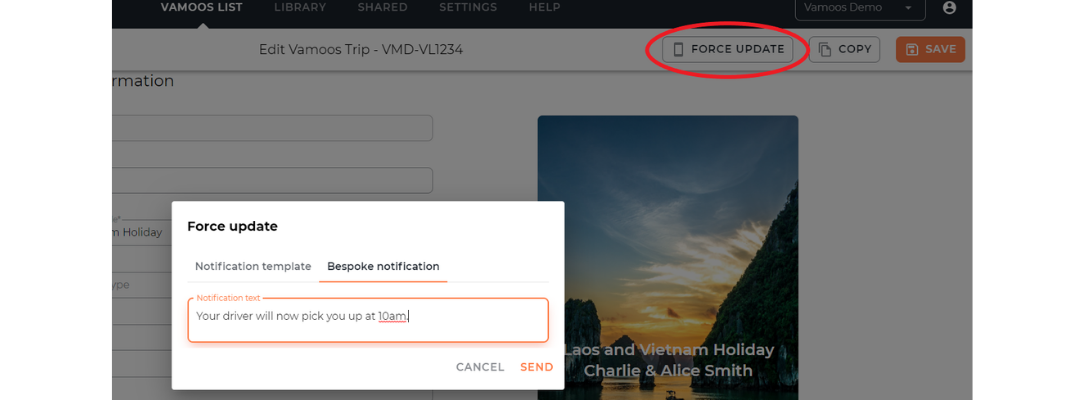Viewport: 1090px width, 400px height.
Task: Click the Laos and Vietnam Holiday preview image
Action: click(x=667, y=257)
